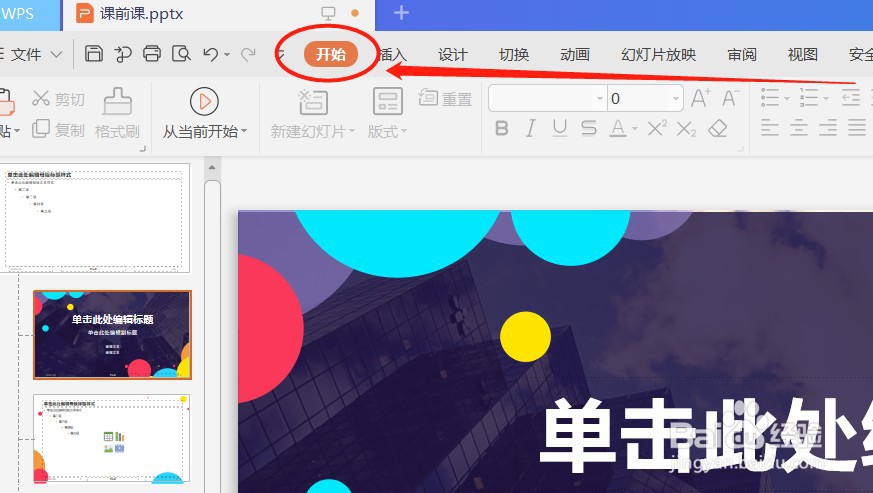Image resolution: width=873 pixels, height=493 pixels.
Task: Switch to the 审阅 tab
Action: (742, 54)
